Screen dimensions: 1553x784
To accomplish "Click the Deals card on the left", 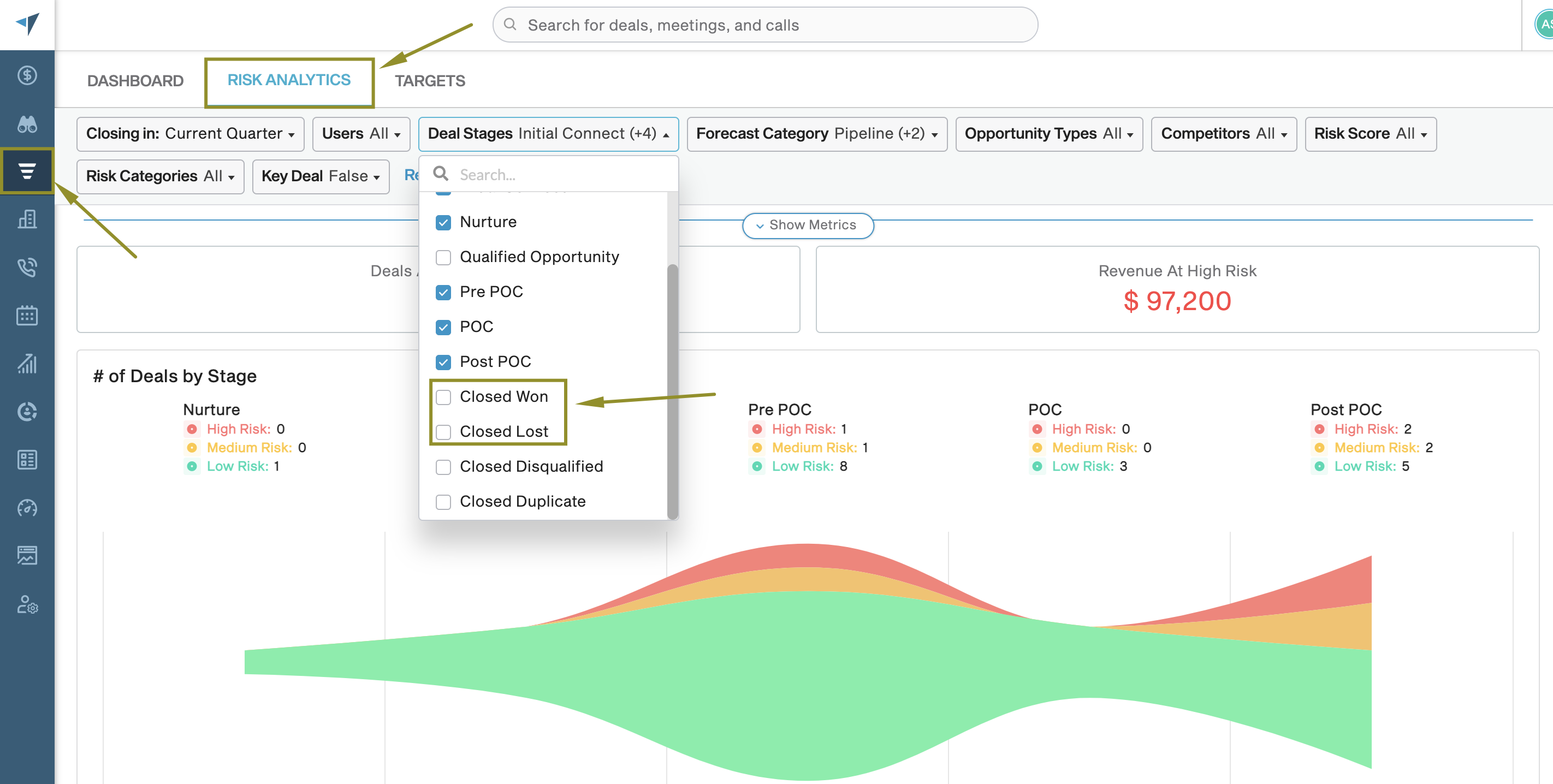I will tap(247, 289).
